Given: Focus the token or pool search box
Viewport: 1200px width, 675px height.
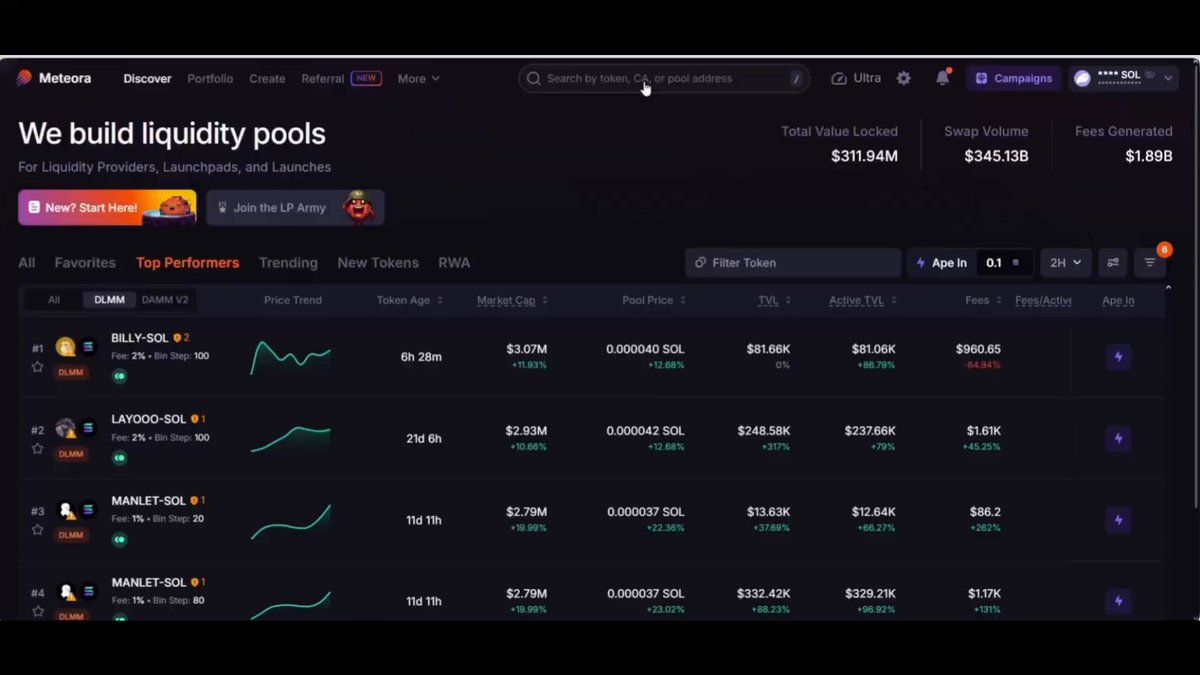Looking at the screenshot, I should pyautogui.click(x=665, y=78).
